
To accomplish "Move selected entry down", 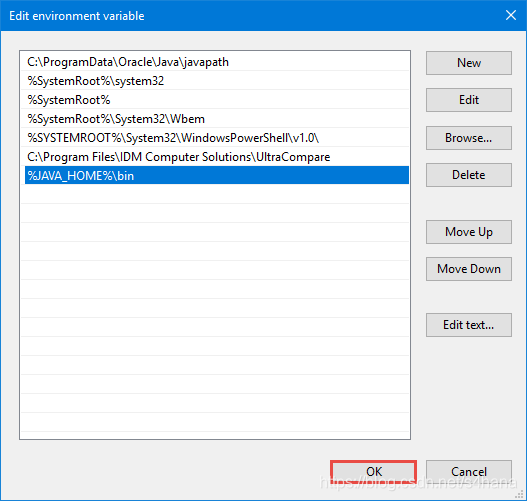I will [469, 269].
